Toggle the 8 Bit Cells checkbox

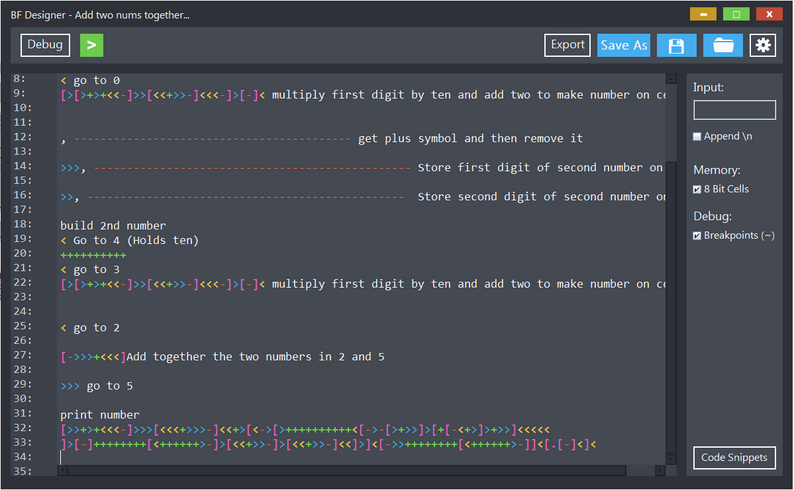tap(697, 189)
